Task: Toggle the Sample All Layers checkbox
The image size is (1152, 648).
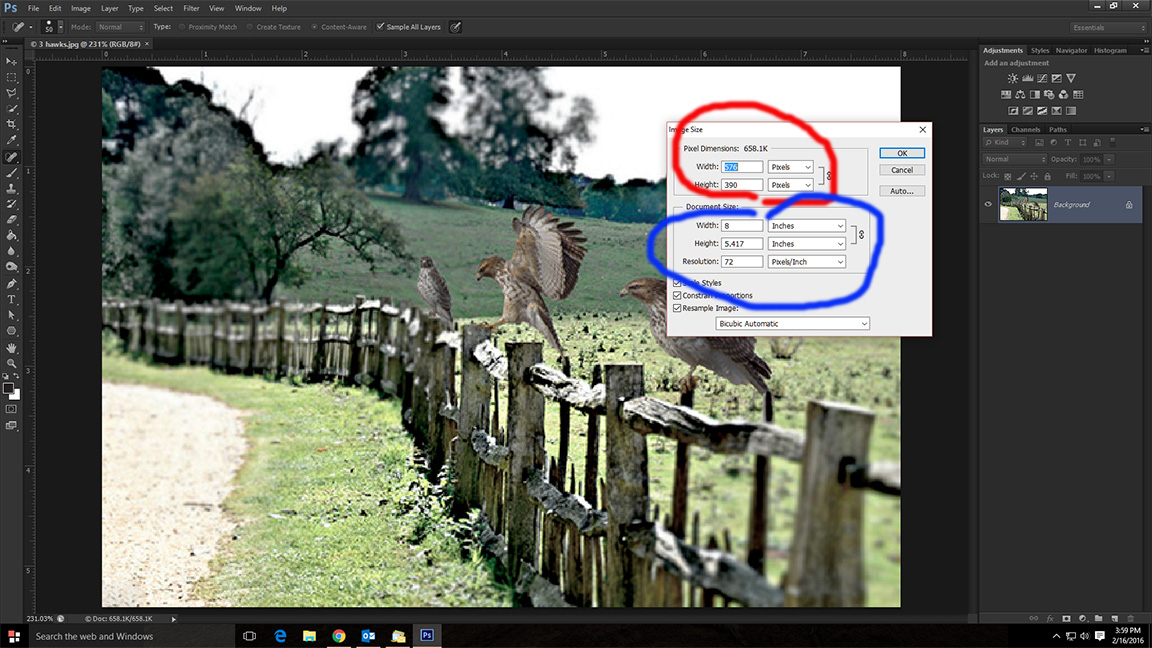Action: tap(380, 27)
